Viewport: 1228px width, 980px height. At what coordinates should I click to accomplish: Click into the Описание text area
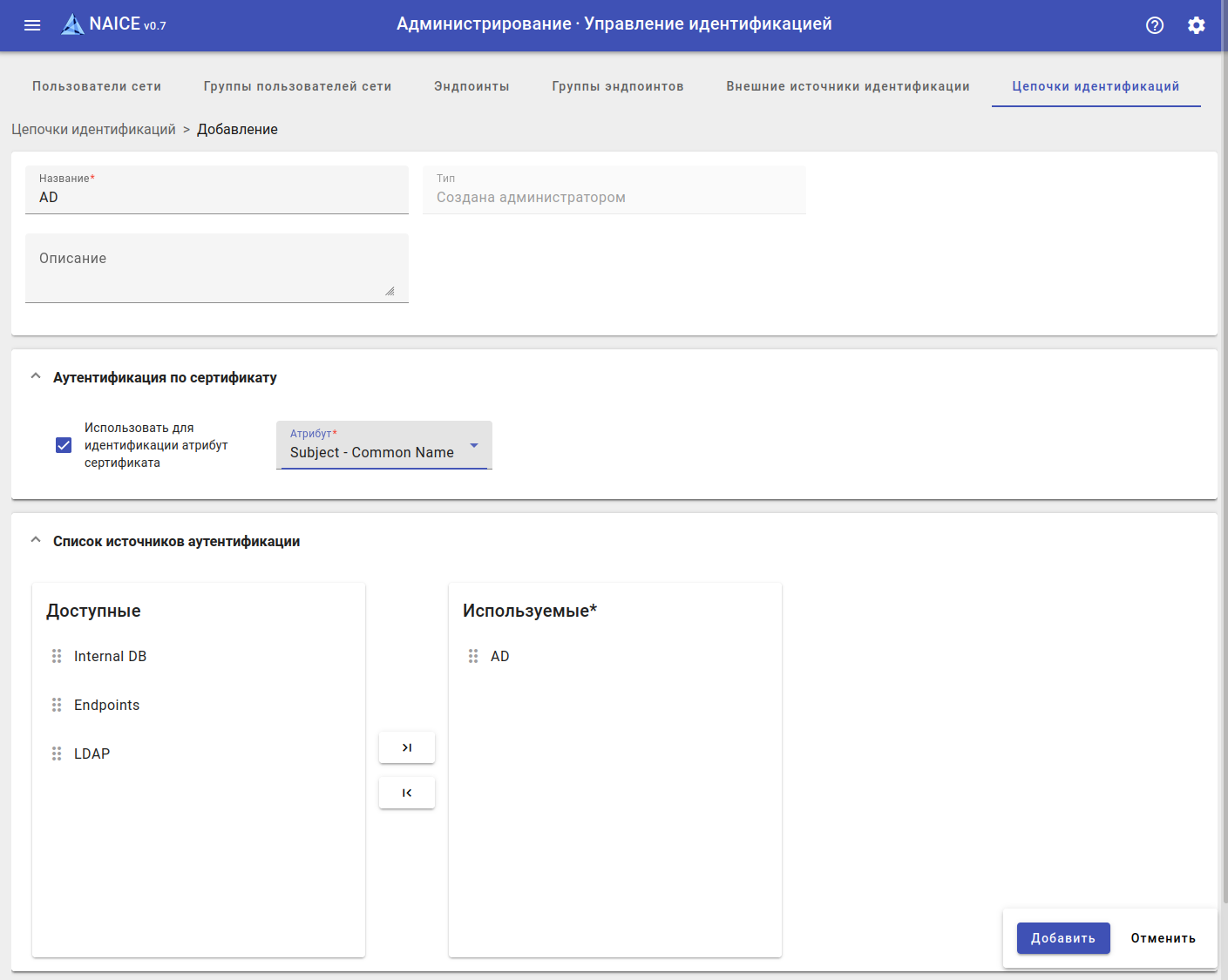coord(216,268)
